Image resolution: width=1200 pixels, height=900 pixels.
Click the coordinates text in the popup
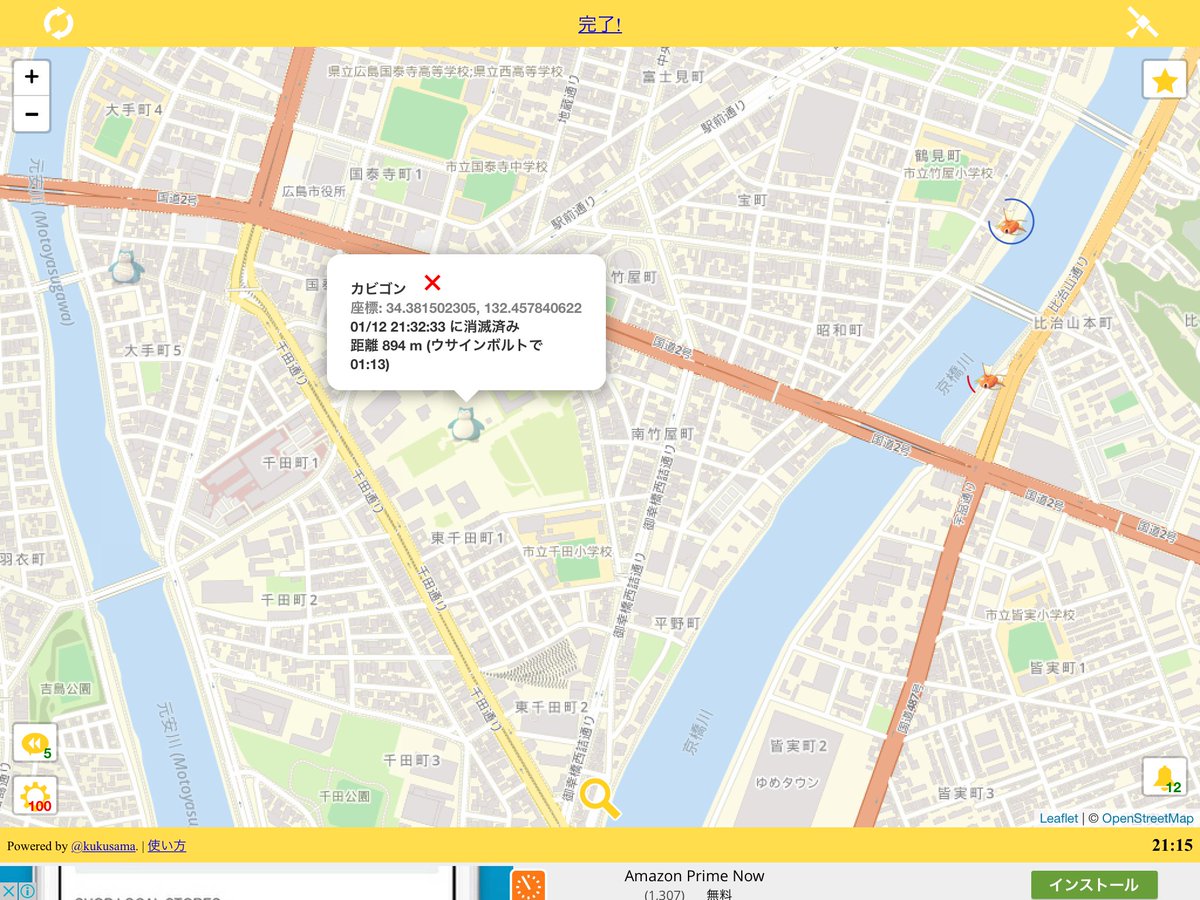pos(466,308)
